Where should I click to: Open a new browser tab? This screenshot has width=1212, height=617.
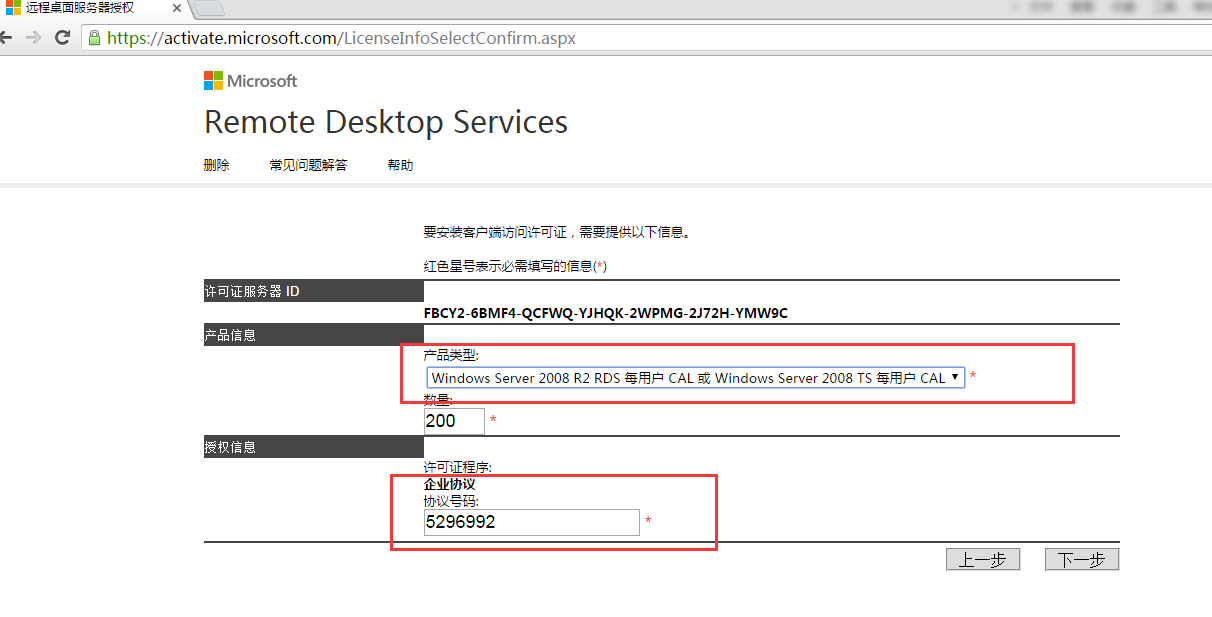(x=208, y=9)
